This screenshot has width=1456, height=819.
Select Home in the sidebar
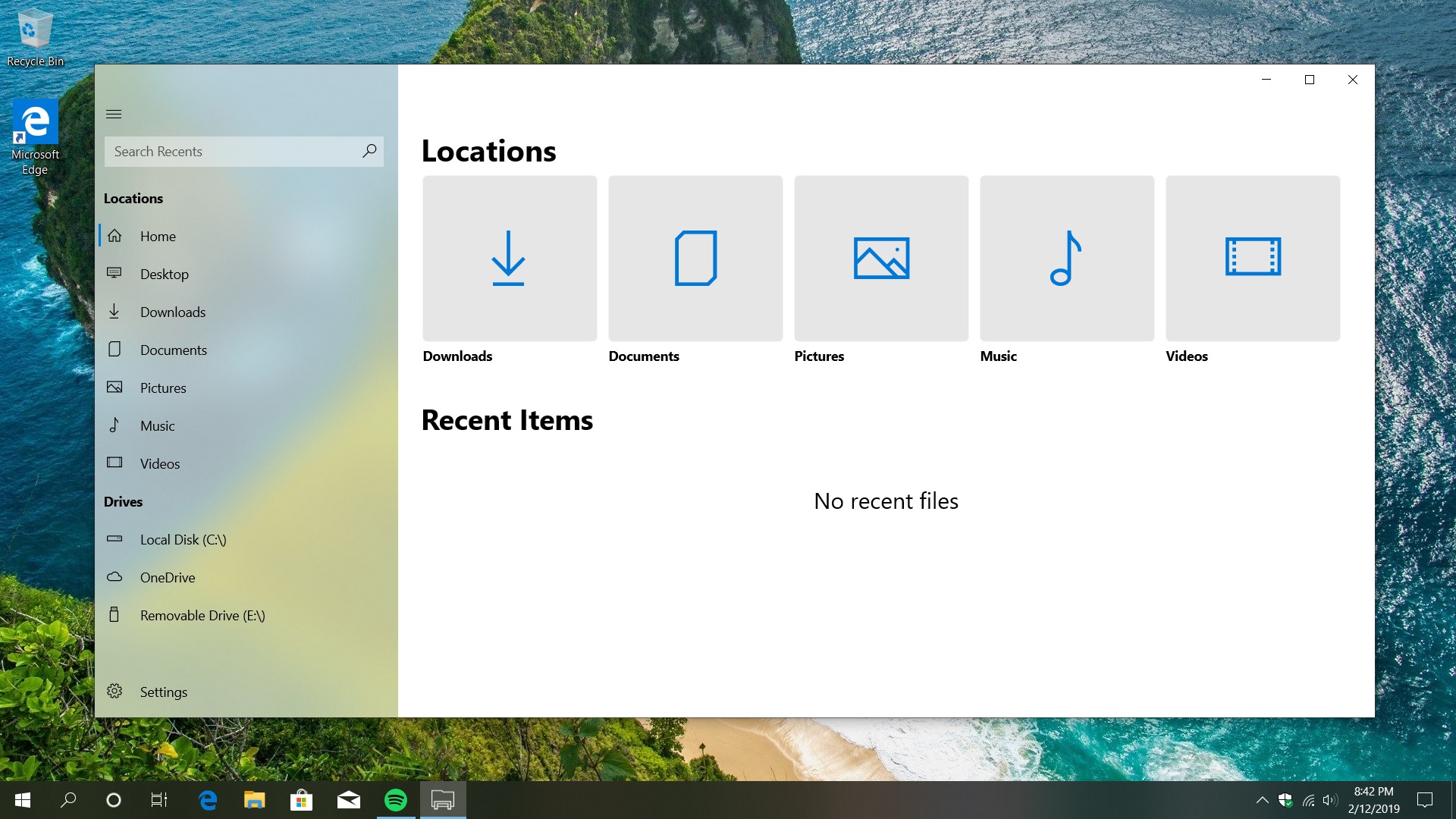(x=158, y=237)
